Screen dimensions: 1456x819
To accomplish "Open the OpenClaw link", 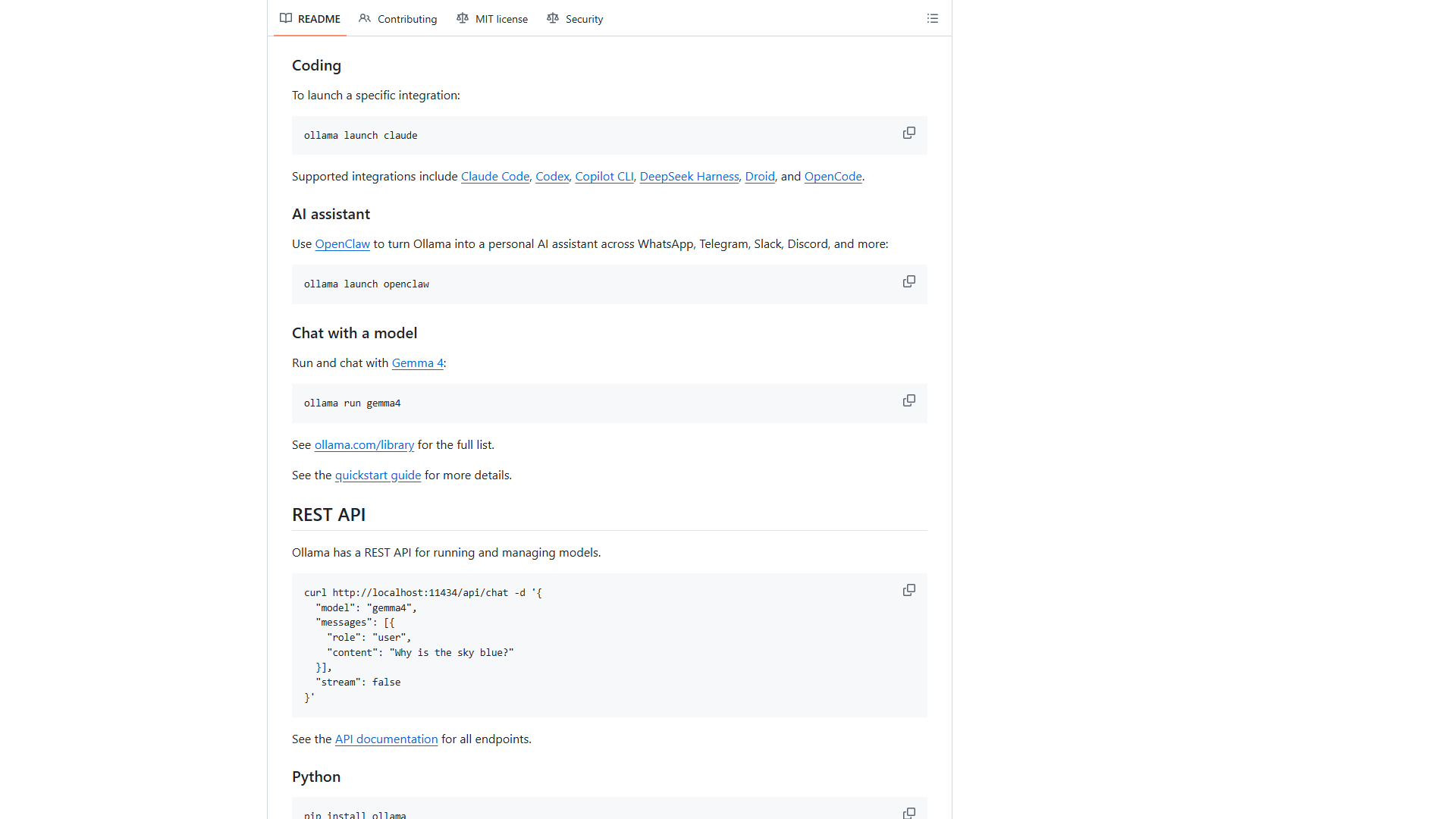I will tap(342, 244).
